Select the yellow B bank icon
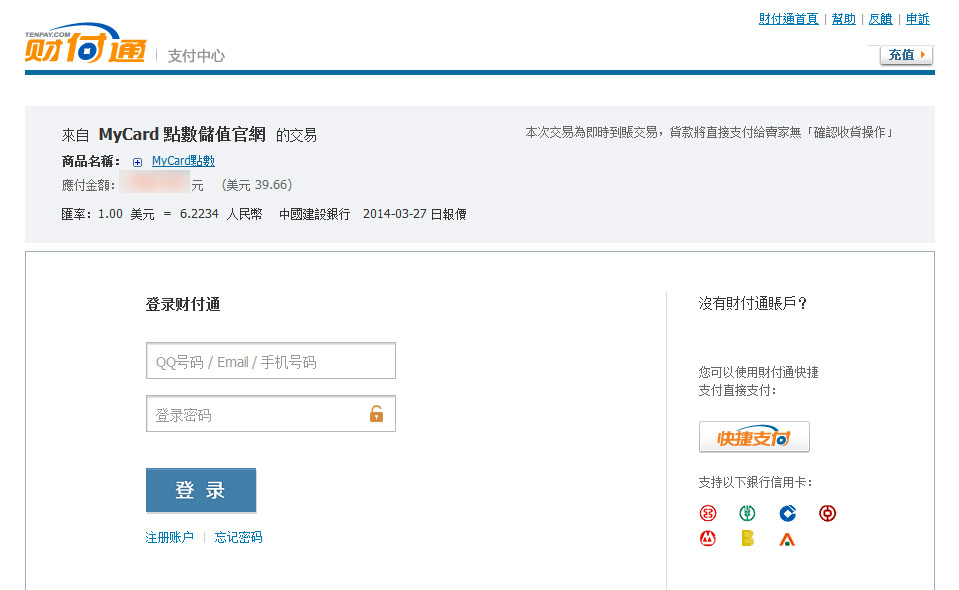This screenshot has width=959, height=590. click(747, 538)
